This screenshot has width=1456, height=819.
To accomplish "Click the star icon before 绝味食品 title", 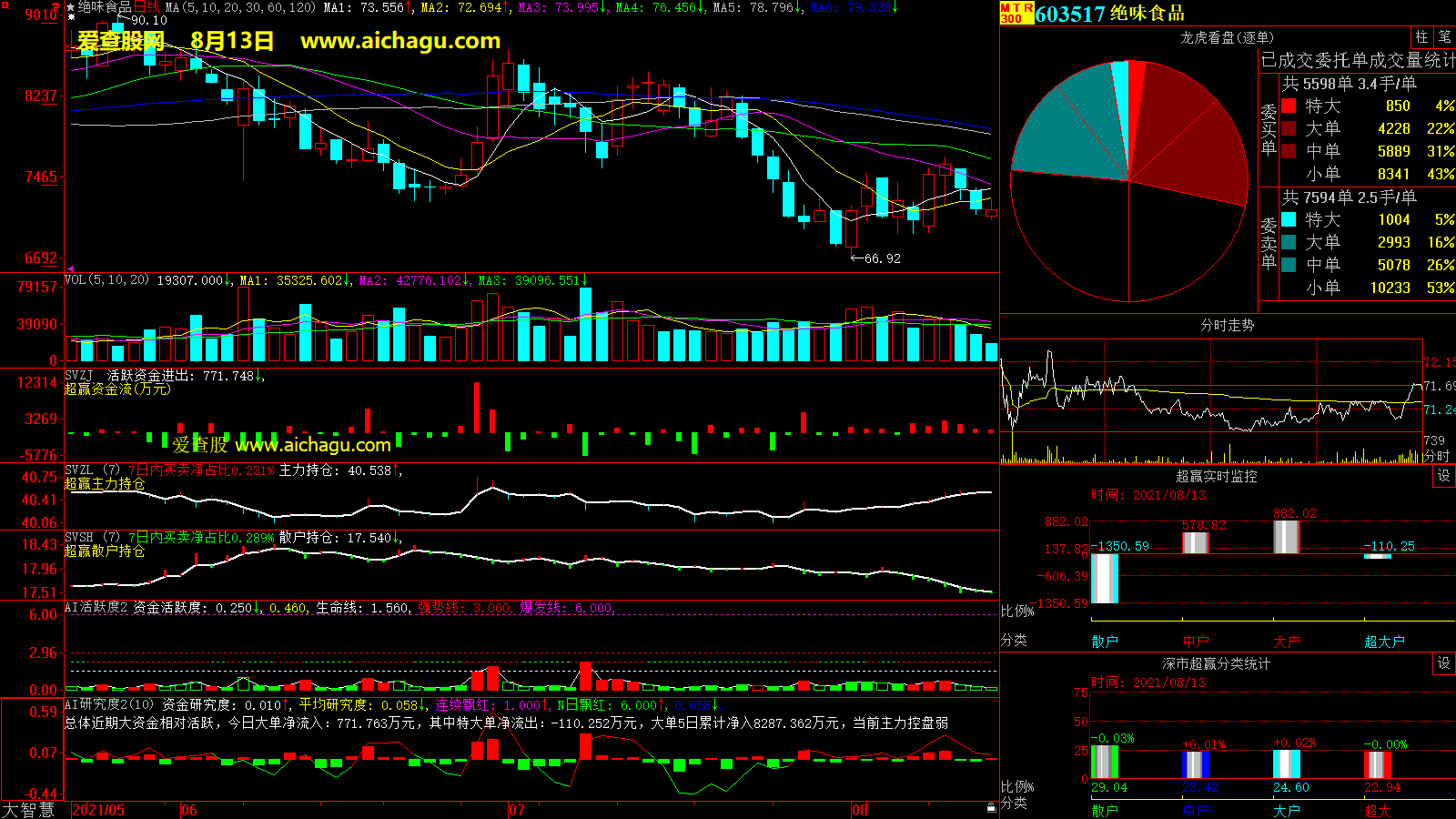I will 71,7.
